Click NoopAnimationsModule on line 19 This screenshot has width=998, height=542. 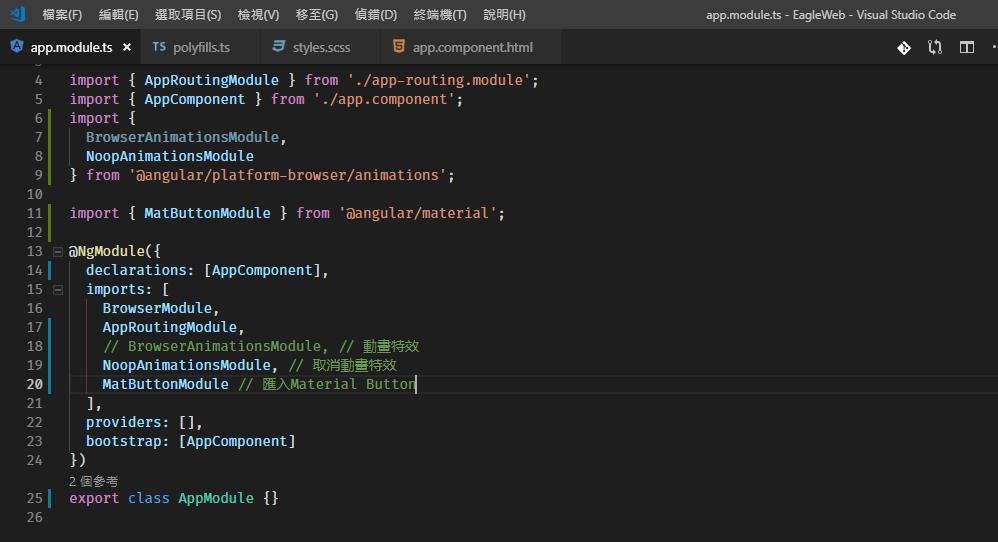click(x=186, y=365)
